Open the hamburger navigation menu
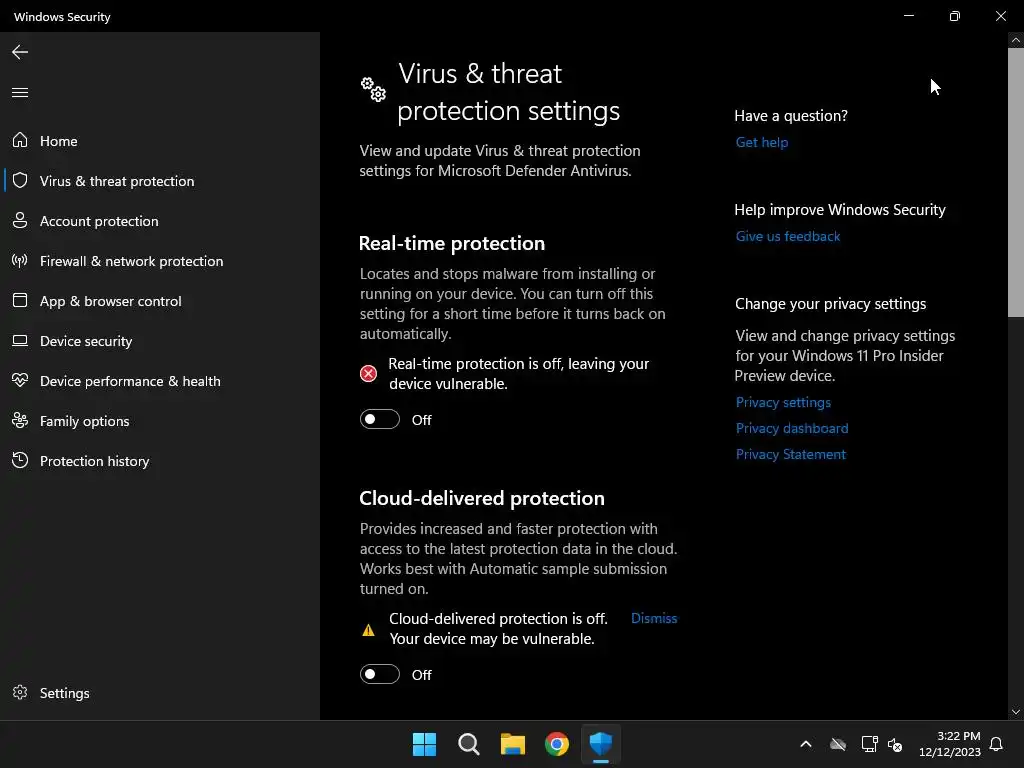 tap(20, 93)
